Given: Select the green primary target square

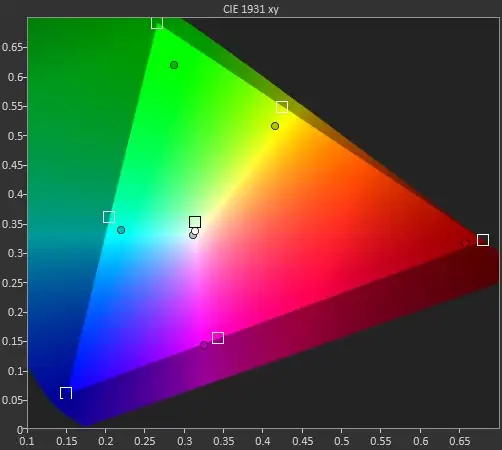Looking at the screenshot, I should click(x=157, y=23).
